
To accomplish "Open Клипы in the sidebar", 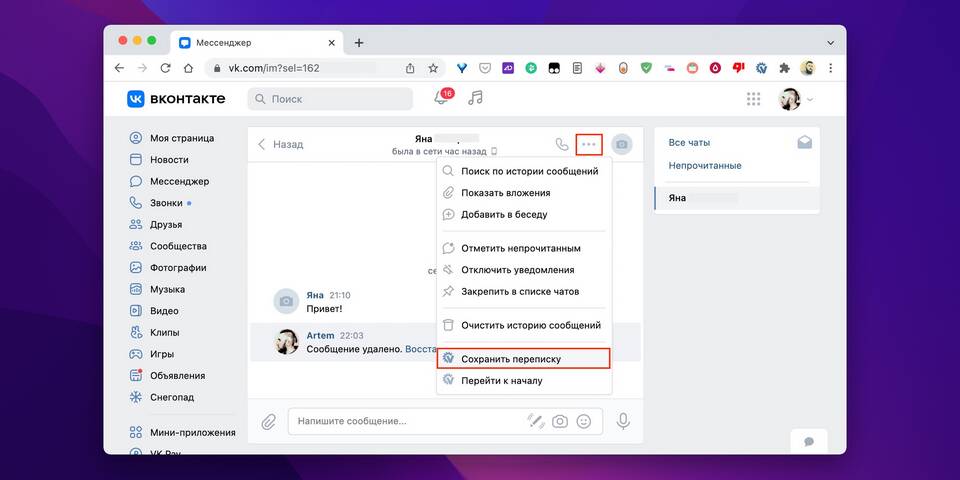I will tap(155, 332).
